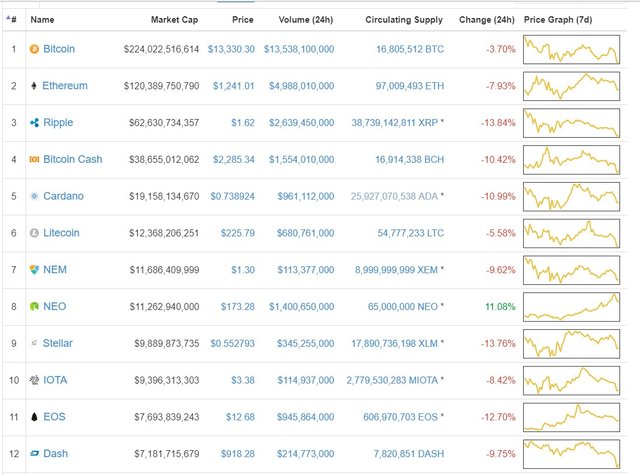Click supply 16,805,512 BTC

coord(410,49)
